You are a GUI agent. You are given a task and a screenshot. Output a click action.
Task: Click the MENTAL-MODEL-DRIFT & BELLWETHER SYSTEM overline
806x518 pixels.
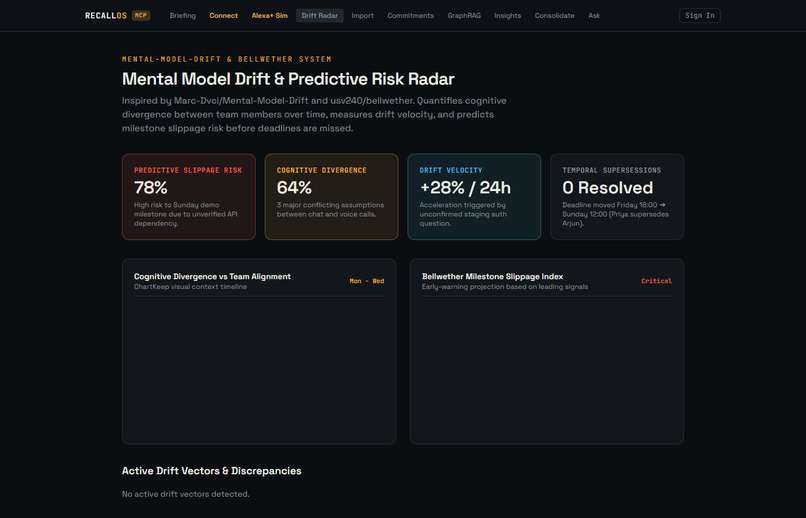pos(227,59)
